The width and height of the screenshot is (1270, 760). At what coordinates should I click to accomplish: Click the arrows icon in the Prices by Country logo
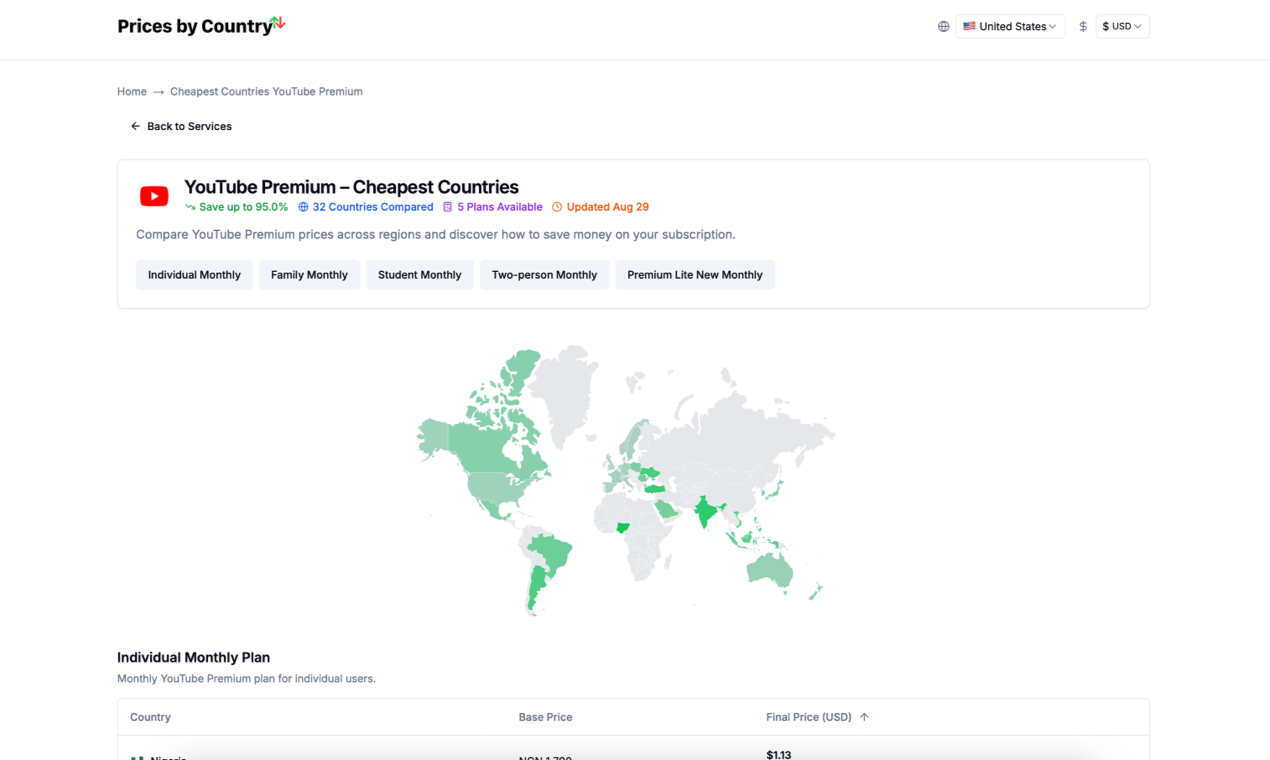click(278, 22)
